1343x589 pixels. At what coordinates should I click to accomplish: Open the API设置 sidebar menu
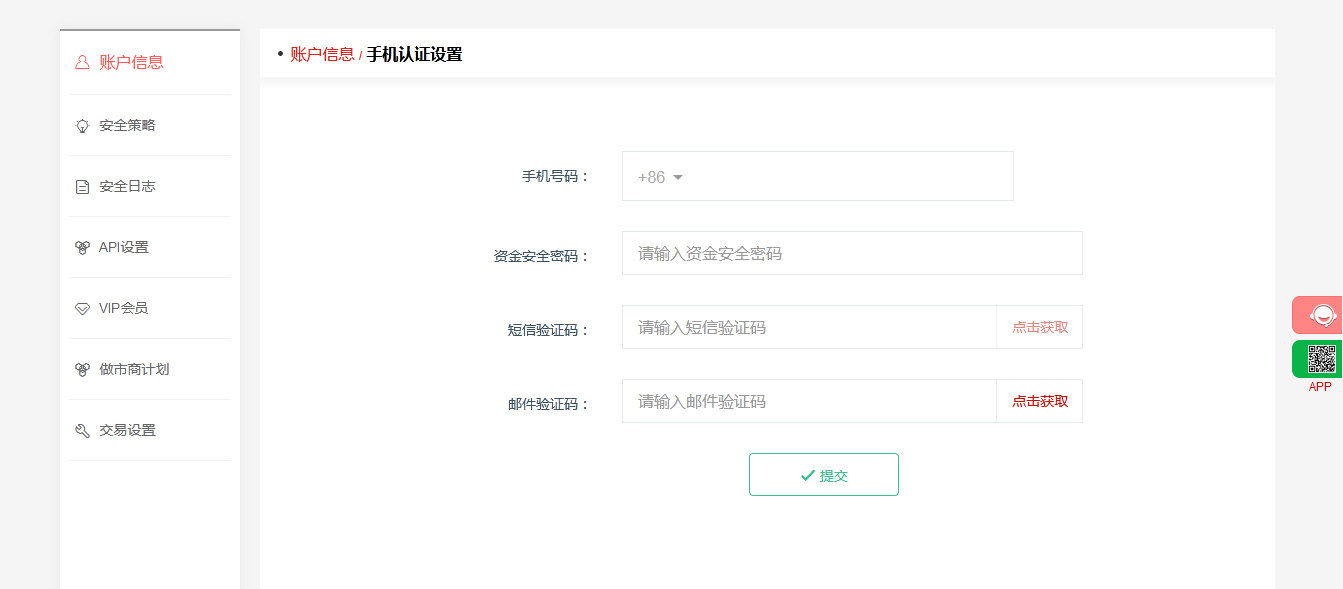tap(150, 248)
